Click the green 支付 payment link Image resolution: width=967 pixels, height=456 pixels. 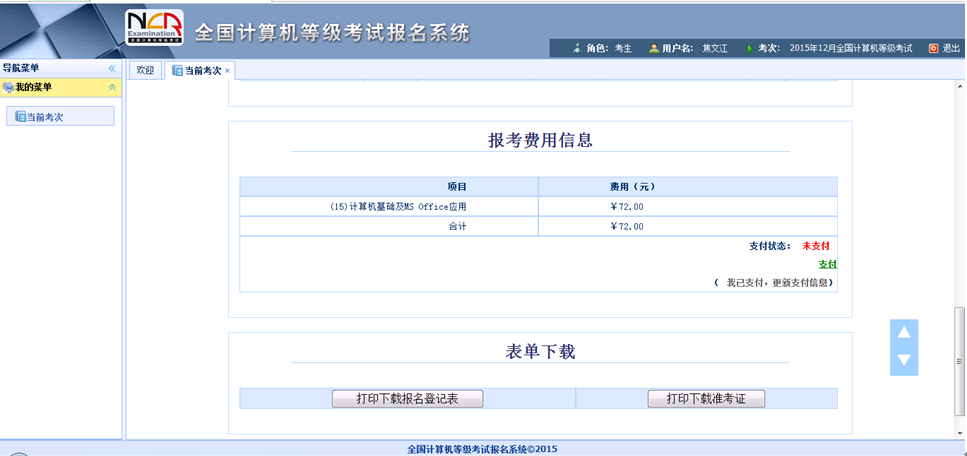[827, 264]
